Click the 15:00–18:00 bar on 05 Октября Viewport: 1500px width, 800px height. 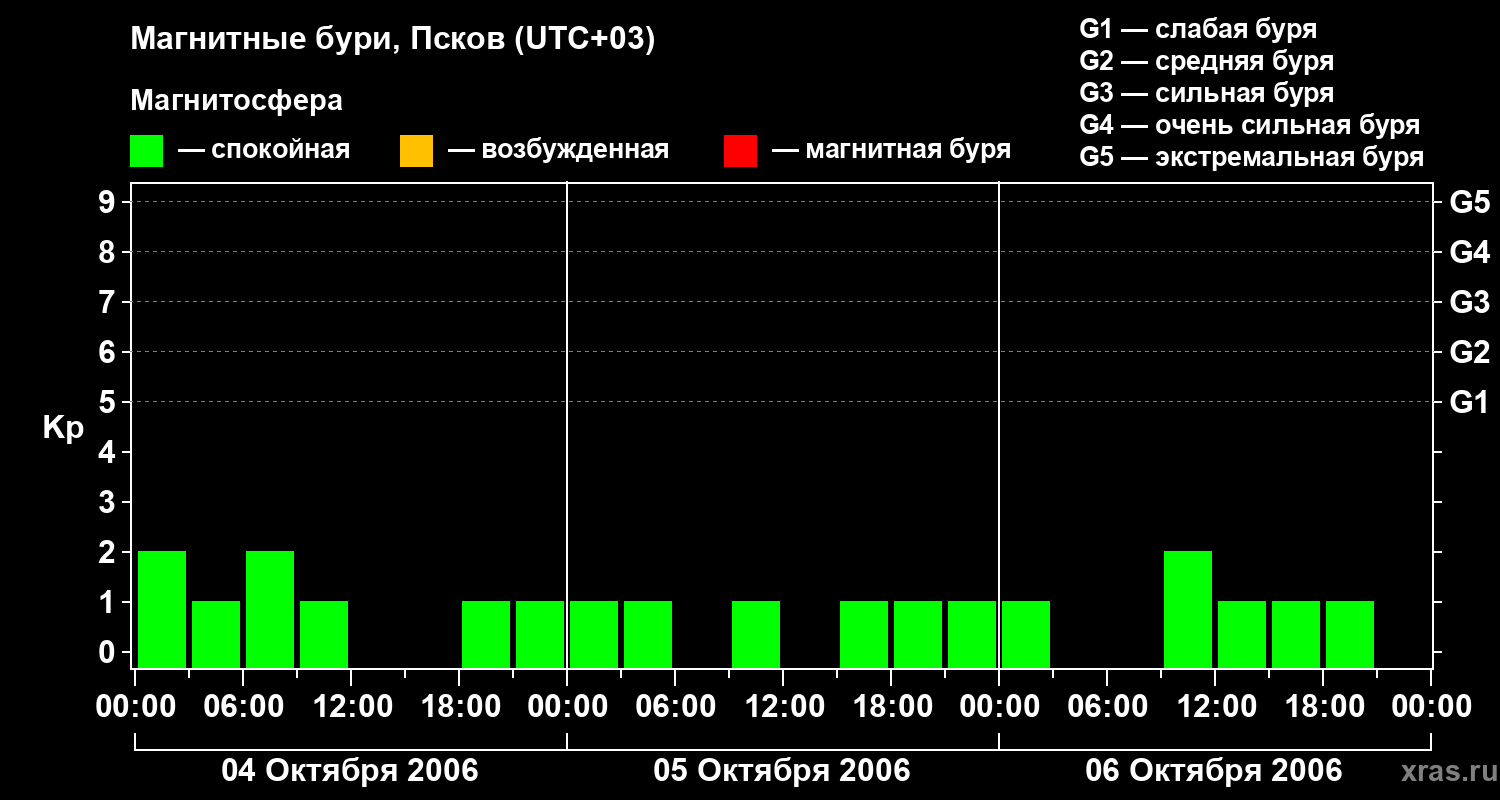[x=864, y=634]
